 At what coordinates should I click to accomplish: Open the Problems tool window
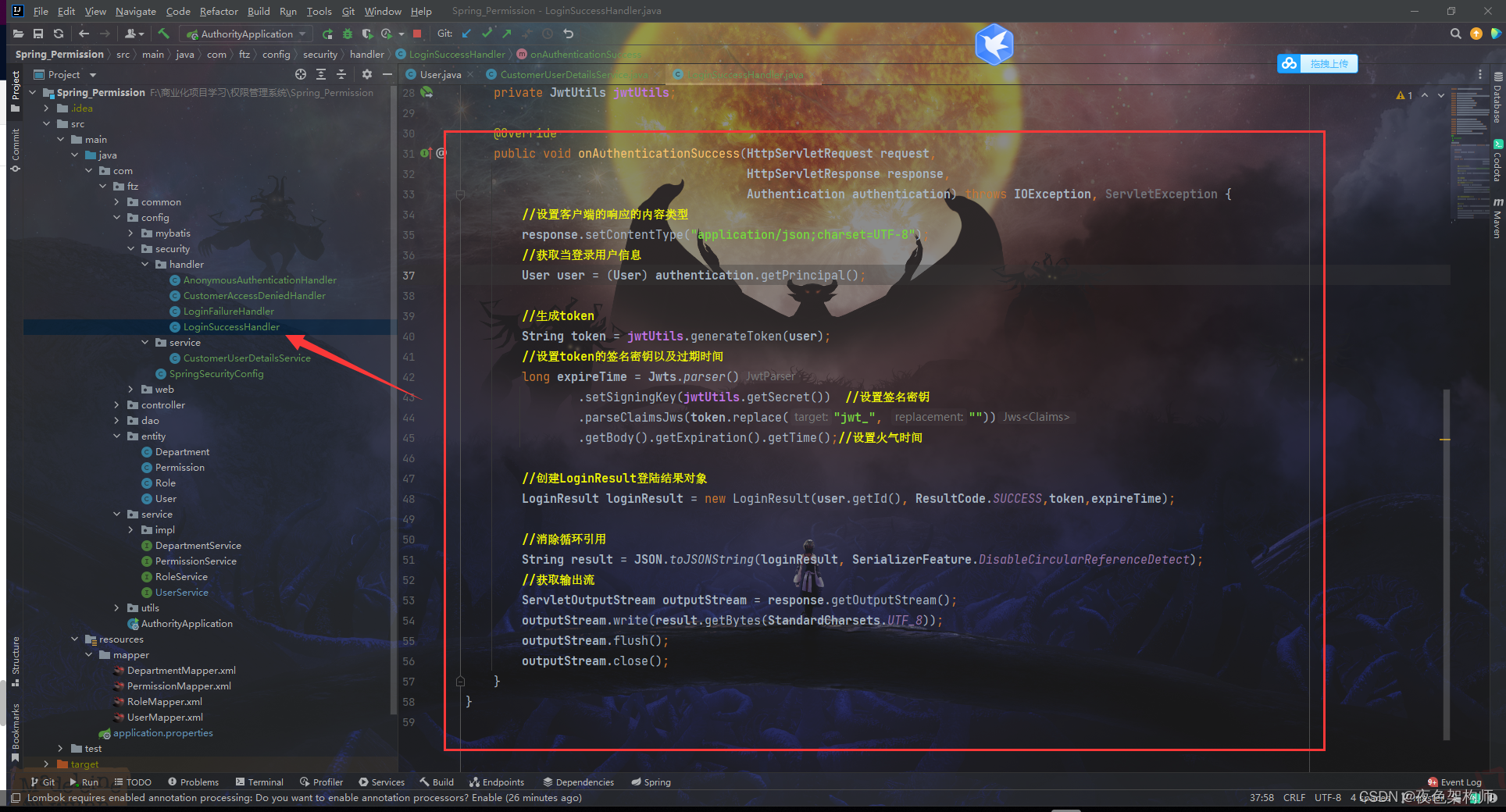tap(193, 782)
